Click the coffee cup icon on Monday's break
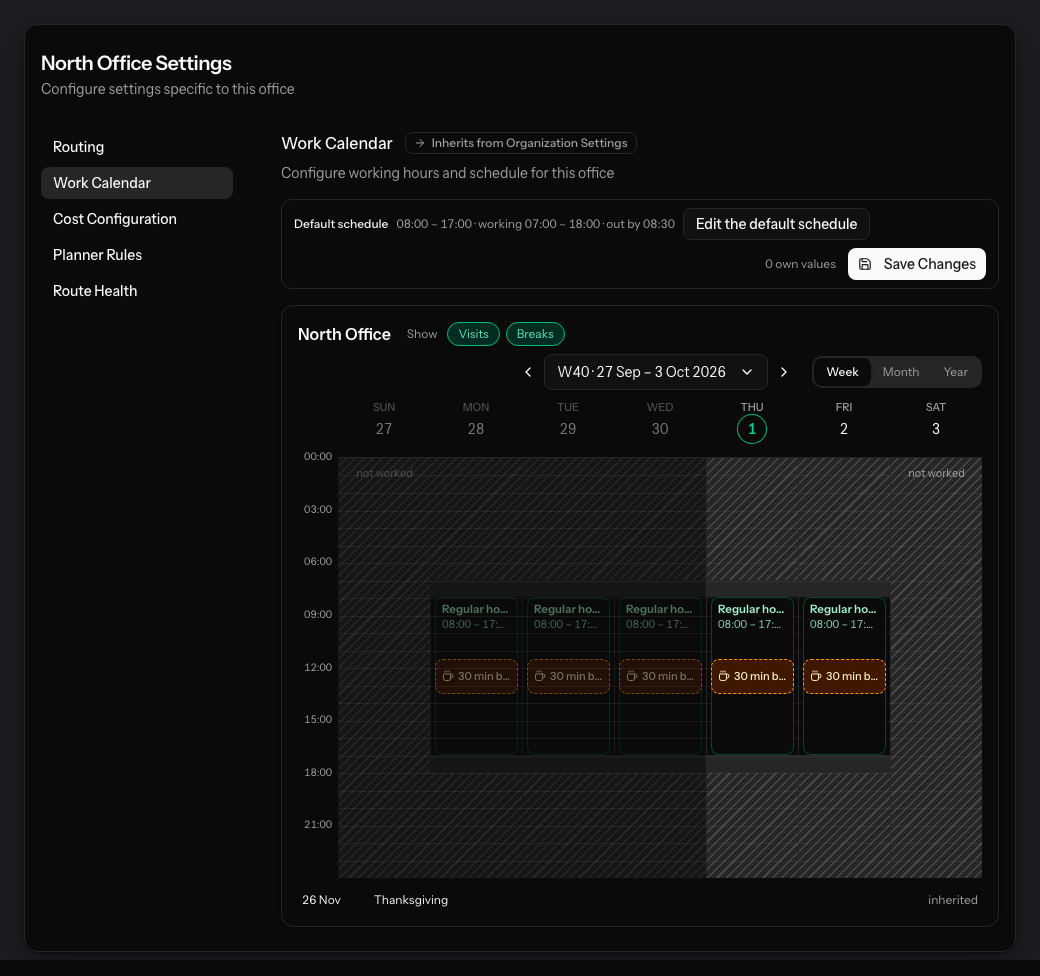Screen dimensions: 1040x976 [x=448, y=676]
